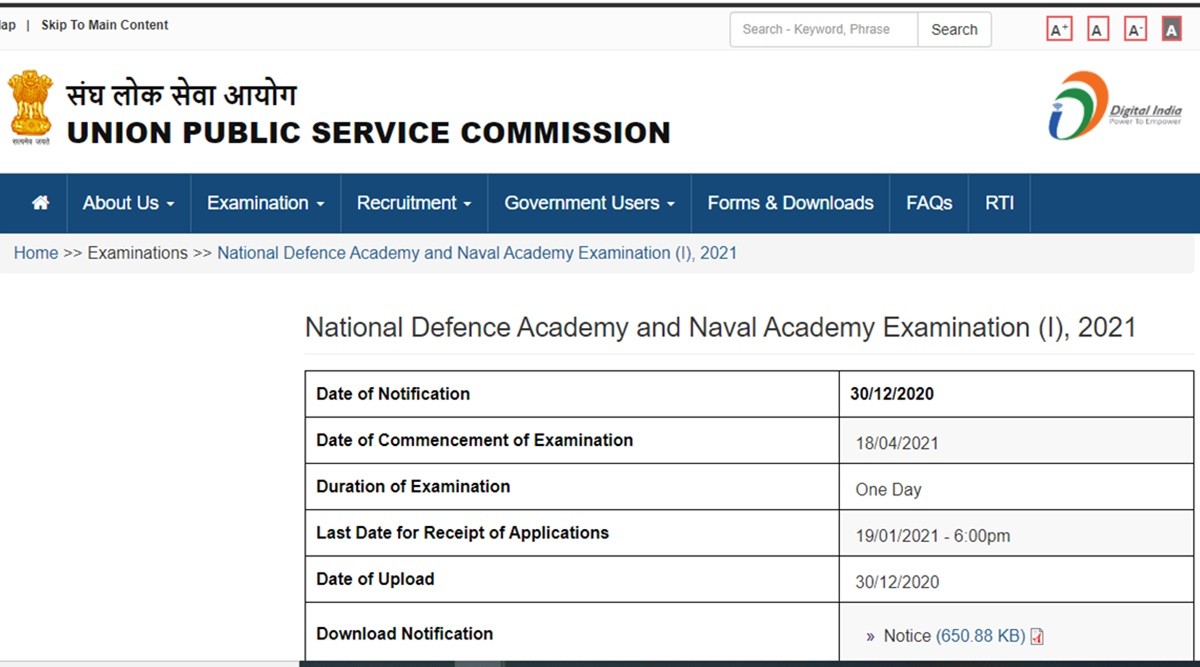Download the Notice (650.88 KB) link
The height and width of the screenshot is (667, 1200).
(x=954, y=636)
